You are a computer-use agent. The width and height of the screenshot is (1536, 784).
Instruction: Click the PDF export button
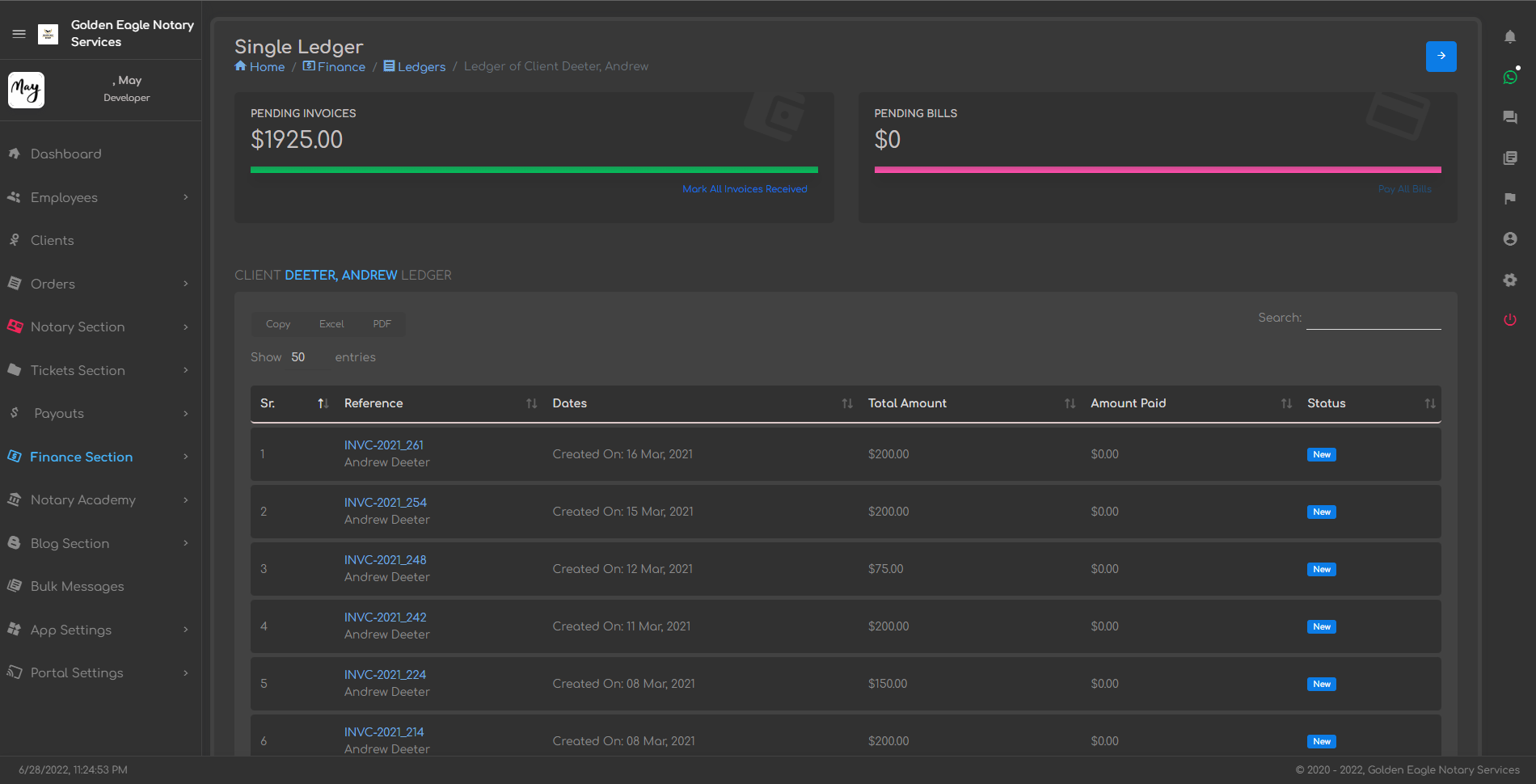[382, 324]
